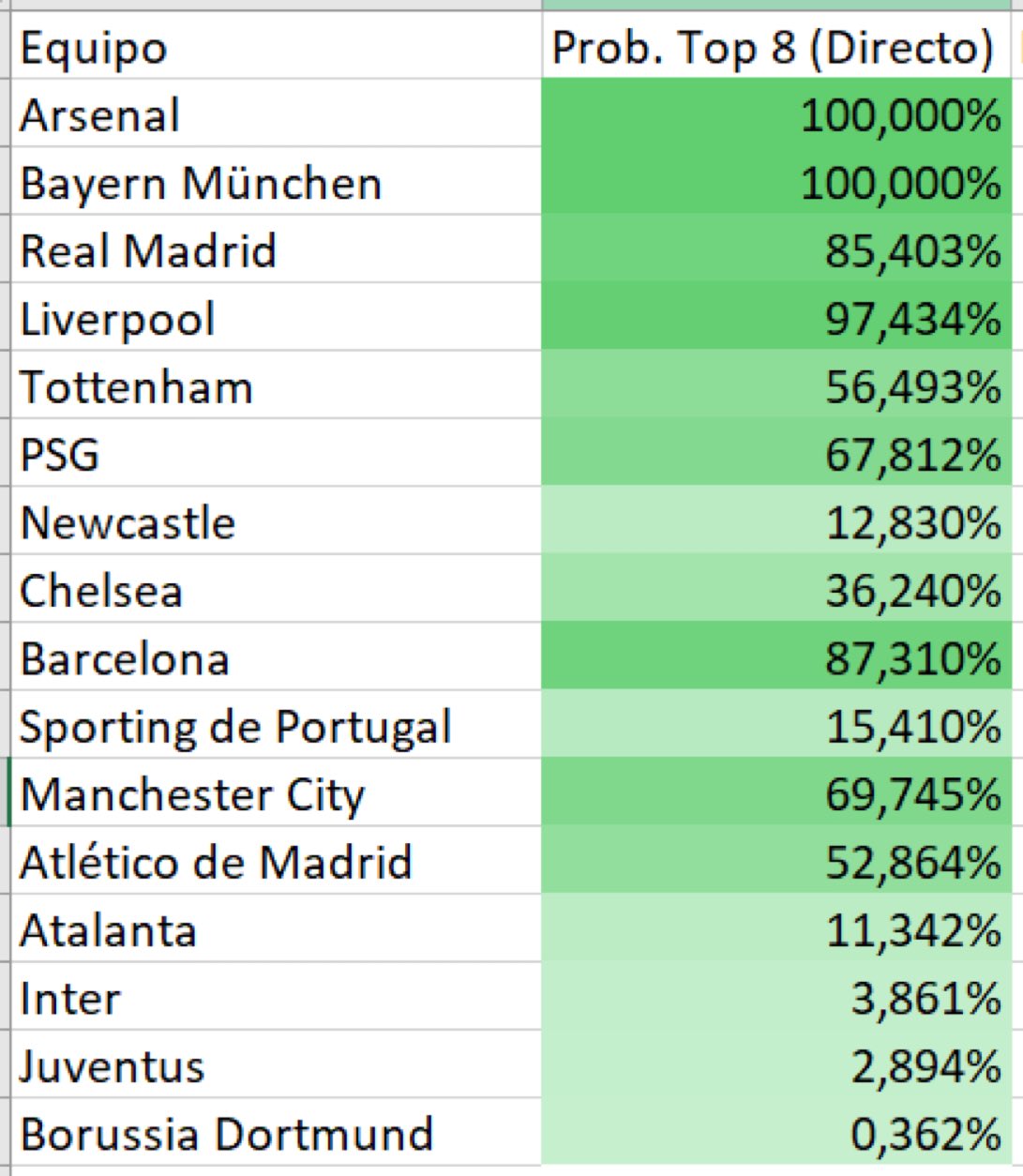
Task: Select the Manchester City cell
Action: tap(277, 794)
